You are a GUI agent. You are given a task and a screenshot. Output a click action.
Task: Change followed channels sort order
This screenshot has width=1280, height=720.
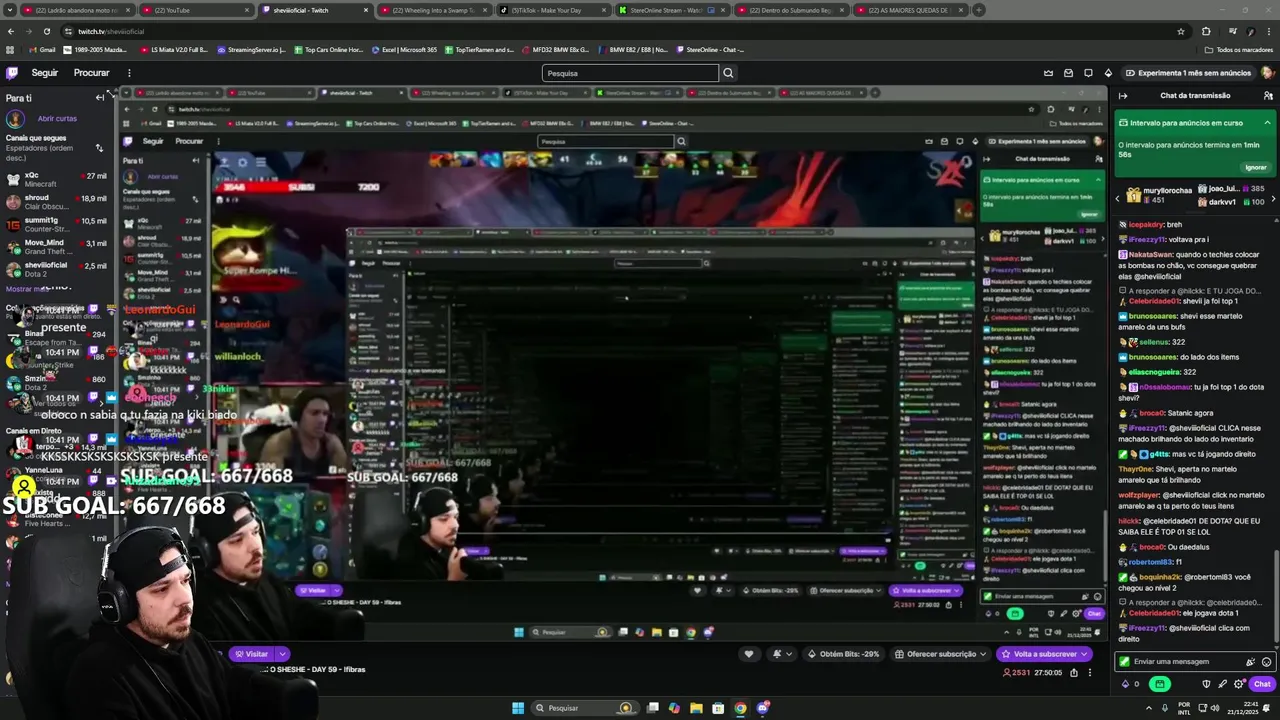(99, 148)
